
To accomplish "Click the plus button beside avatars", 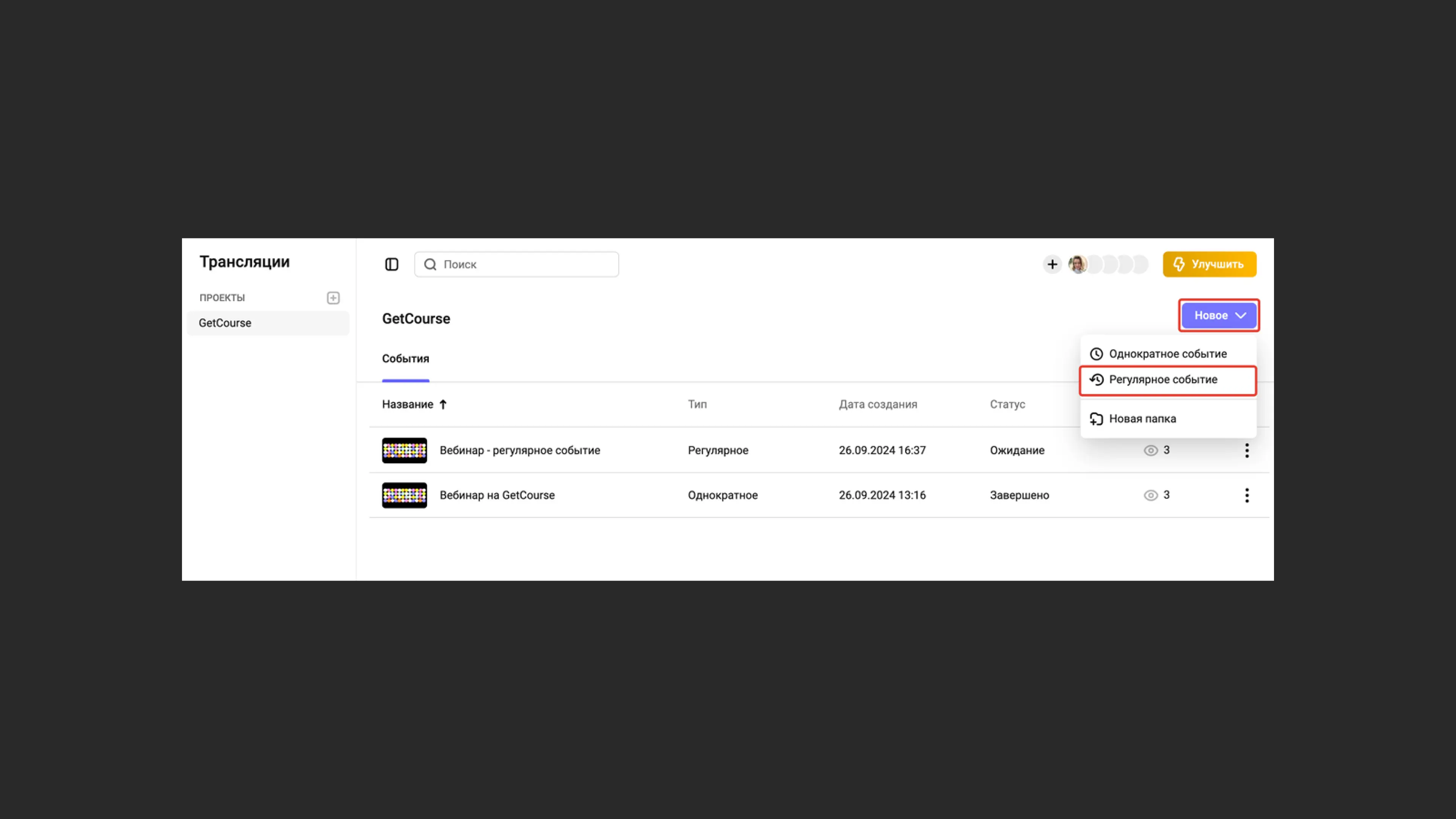I will click(1052, 265).
